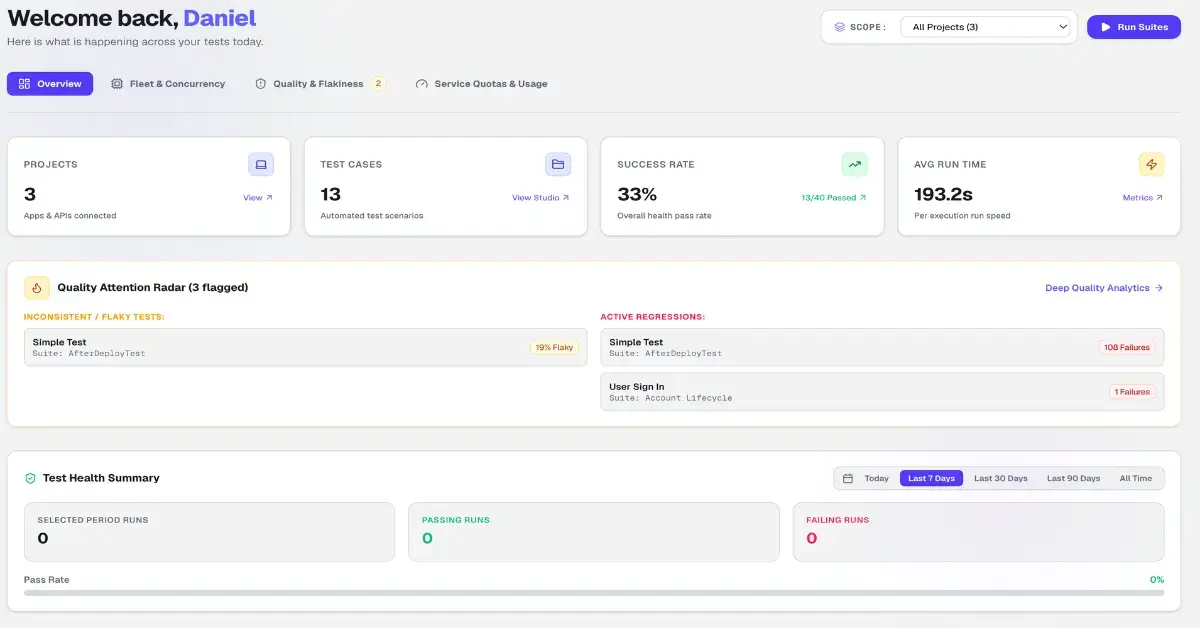Open the Quality & Flakiness tab
The width and height of the screenshot is (1200, 628).
coord(320,84)
